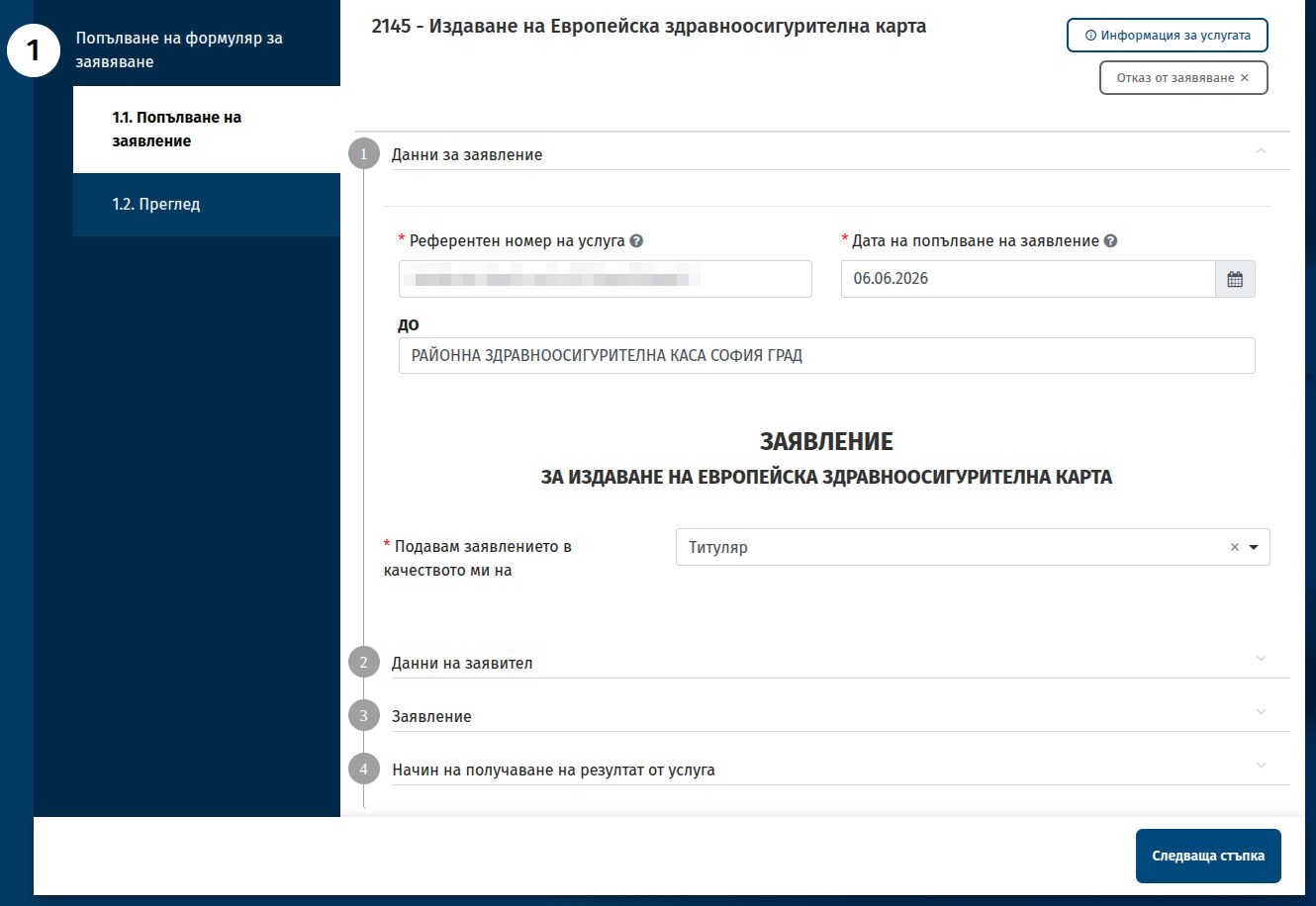Focus the РАЙОННА ЗДРАВНООСИГУРИТЕЛНА КАСА text field
The width and height of the screenshot is (1316, 906).
click(x=826, y=356)
